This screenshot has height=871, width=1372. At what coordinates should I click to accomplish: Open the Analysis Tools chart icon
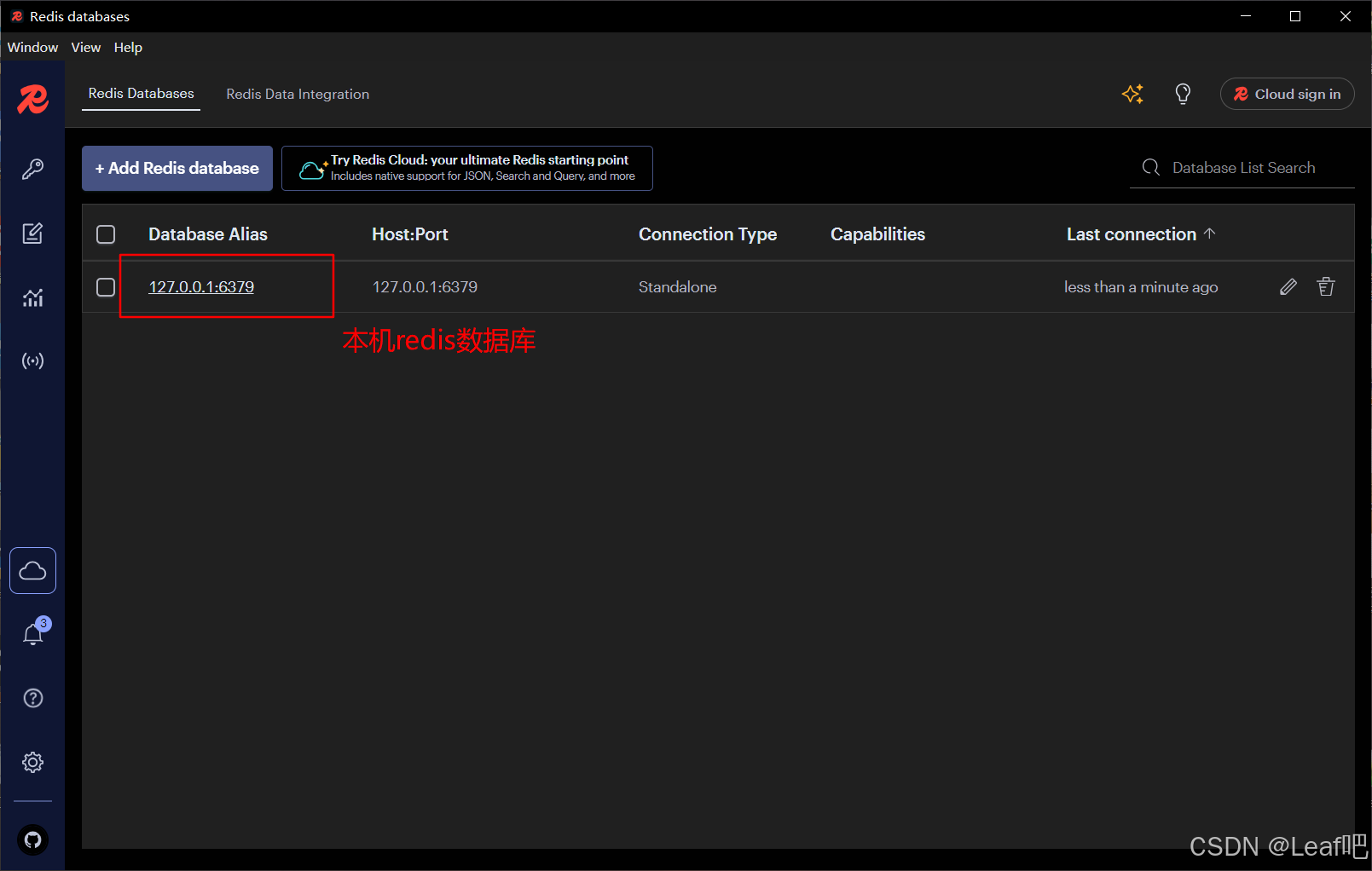click(32, 297)
